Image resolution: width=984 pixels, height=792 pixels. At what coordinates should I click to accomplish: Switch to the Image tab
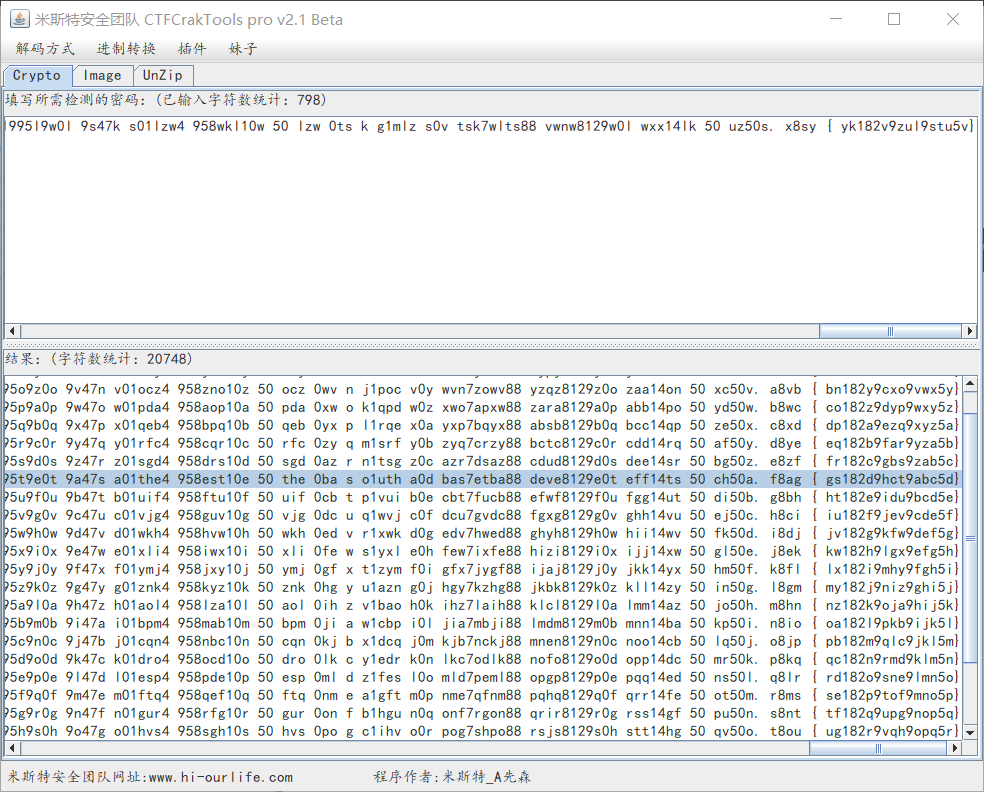tap(102, 75)
